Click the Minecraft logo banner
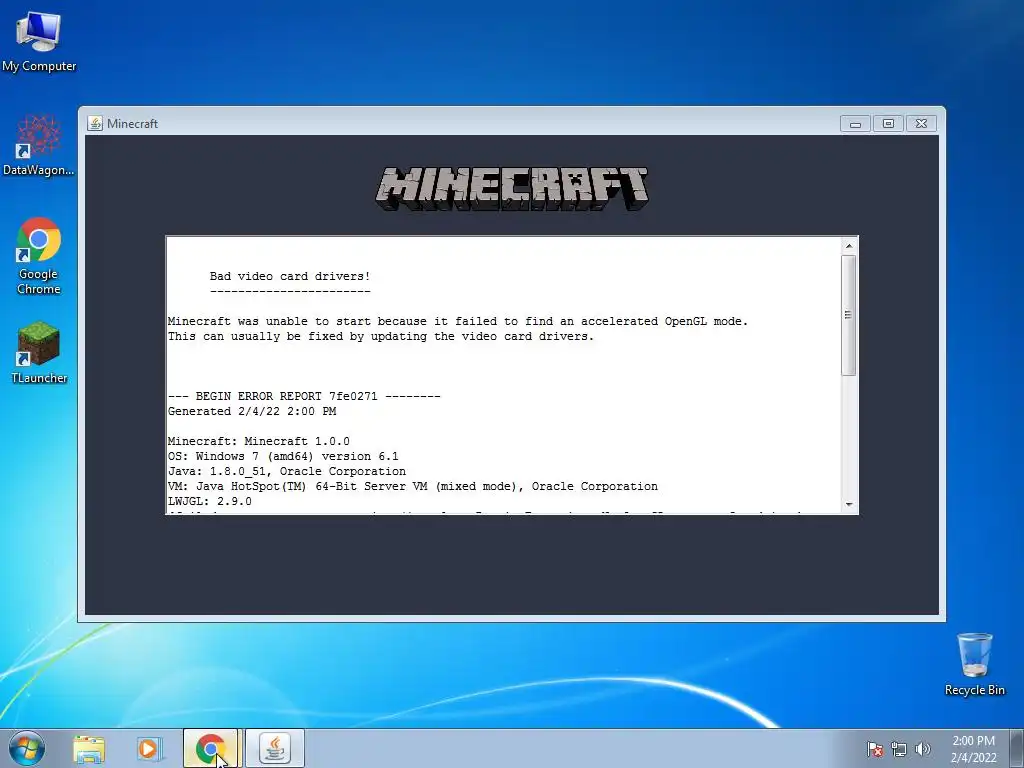 pyautogui.click(x=512, y=189)
